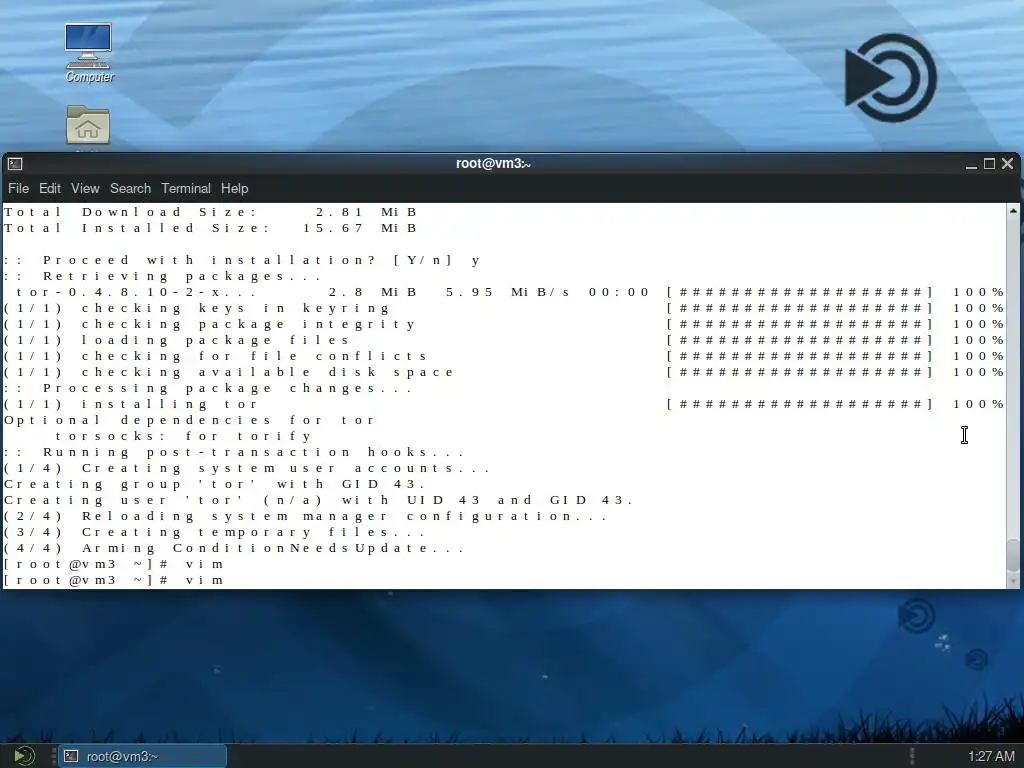The image size is (1024, 768).
Task: Click the scrollbar down arrow
Action: point(1013,581)
